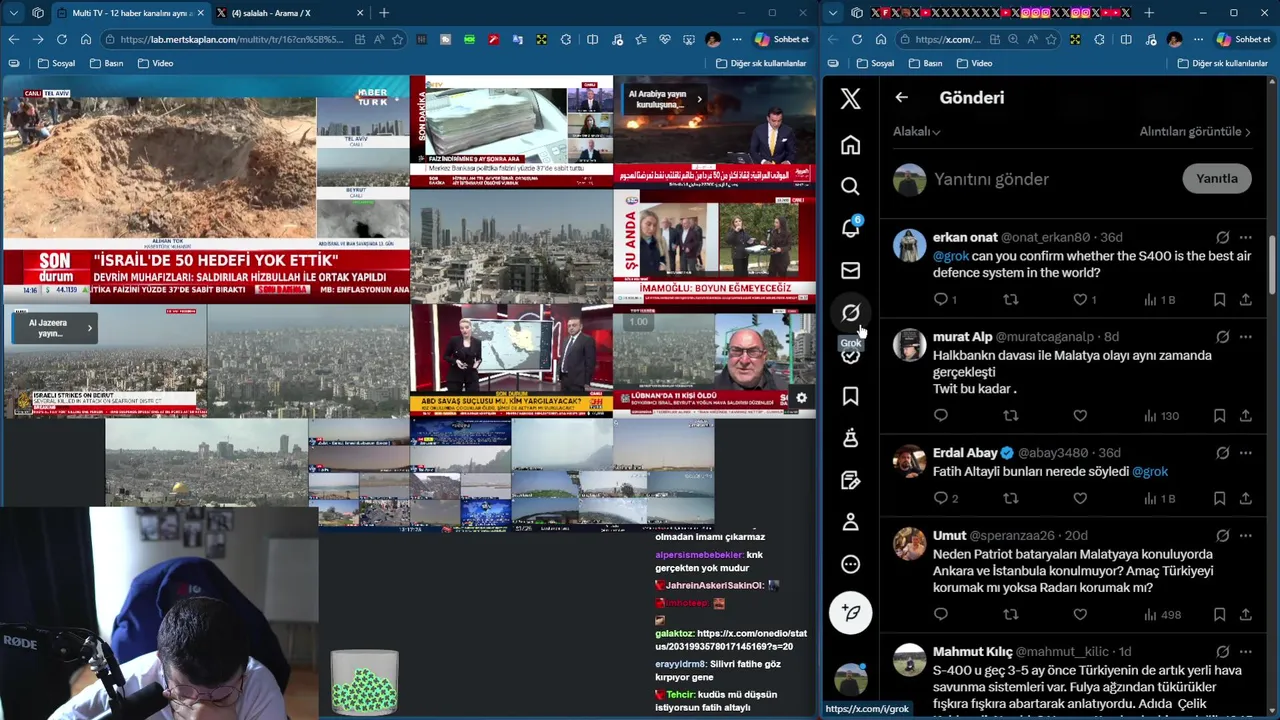Expand the Al Jazeera yayın chevron

tap(89, 328)
